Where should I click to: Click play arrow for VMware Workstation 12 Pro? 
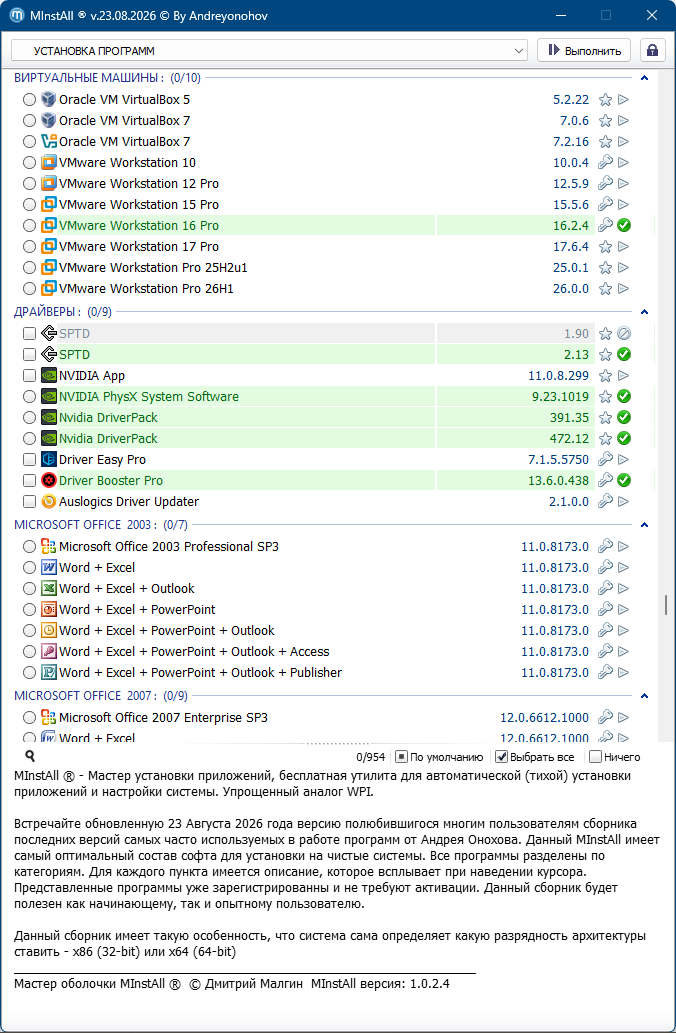click(623, 184)
